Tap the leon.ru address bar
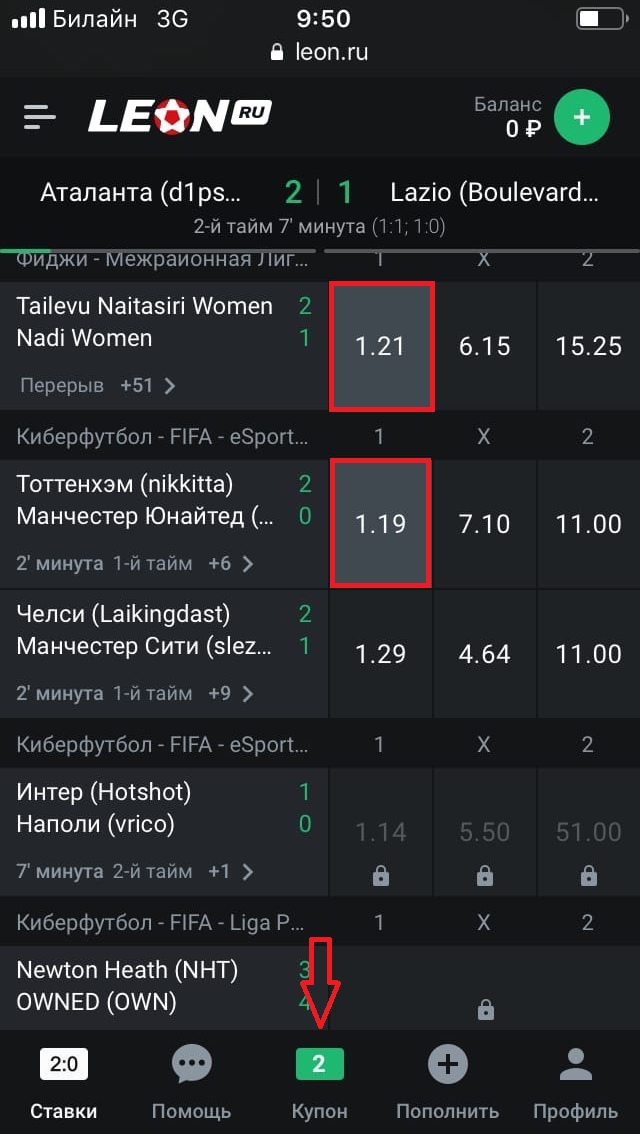 [x=320, y=52]
